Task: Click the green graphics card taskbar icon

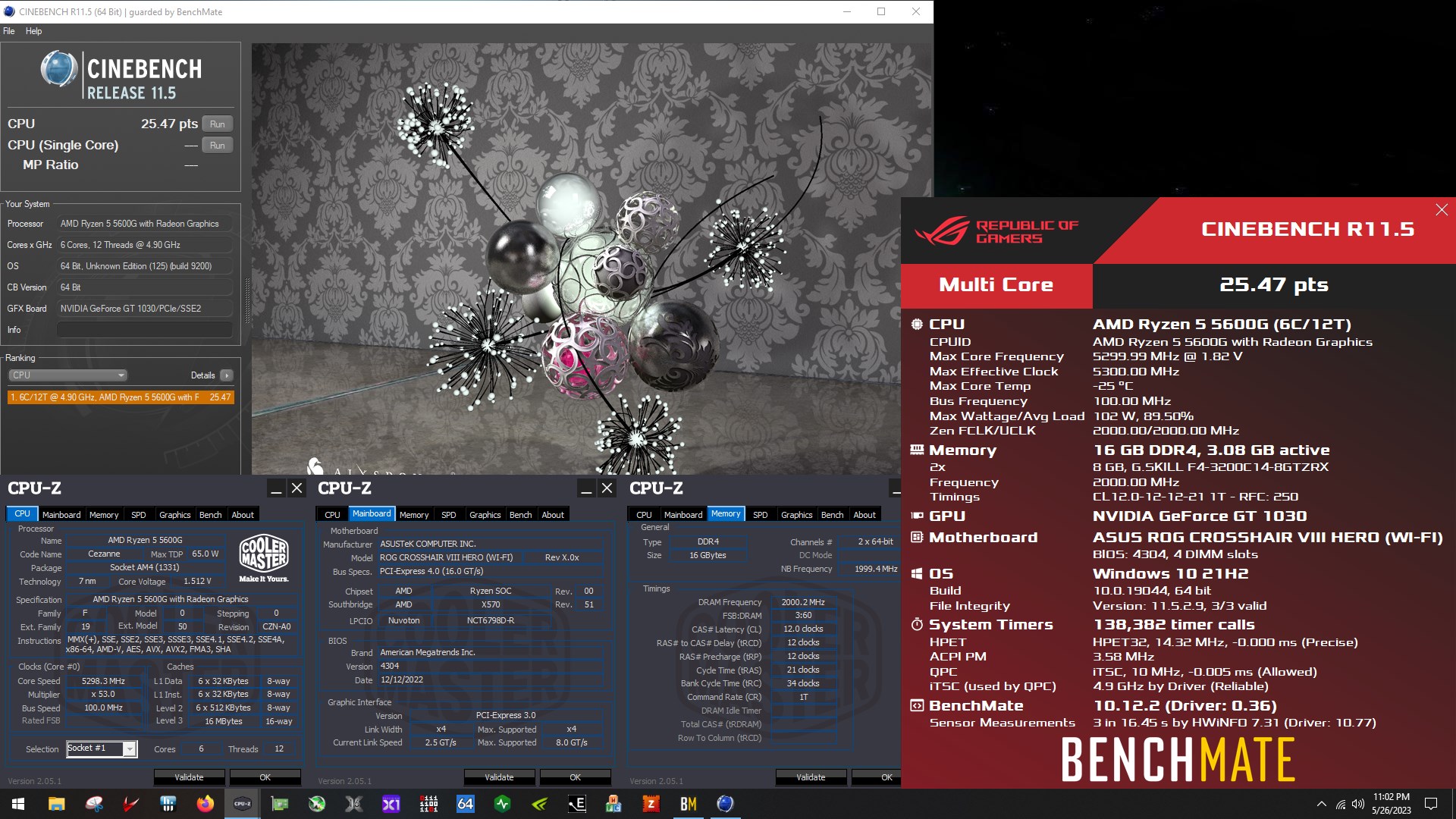Action: [279, 804]
